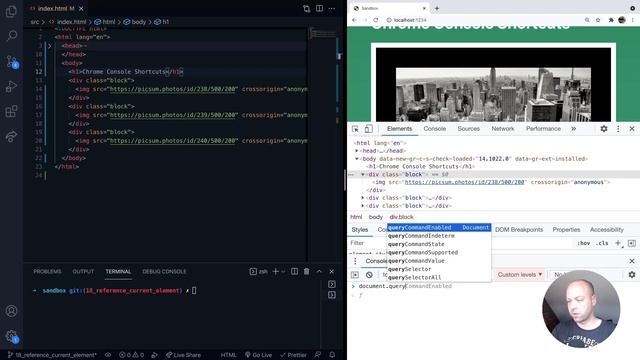Viewport: 640px width, 360px height.
Task: Show the console sidebar
Action: (x=355, y=275)
